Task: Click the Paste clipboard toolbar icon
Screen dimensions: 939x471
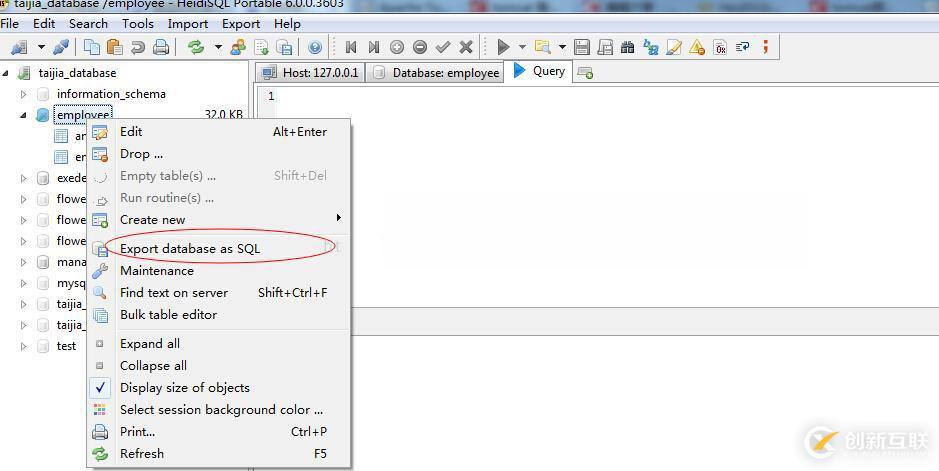Action: click(x=114, y=47)
